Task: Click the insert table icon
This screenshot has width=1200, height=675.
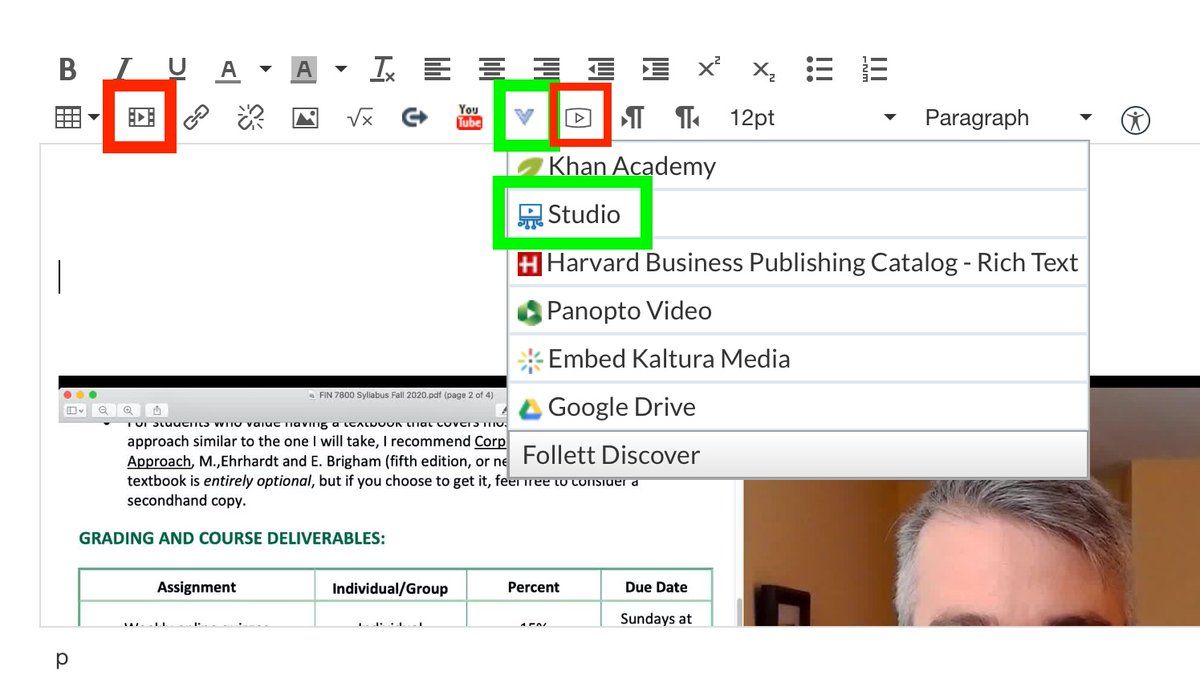Action: (67, 118)
